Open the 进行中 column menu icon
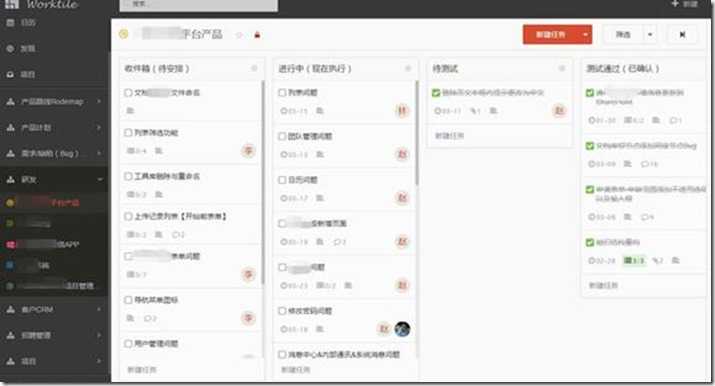The height and width of the screenshot is (386, 715). (408, 68)
